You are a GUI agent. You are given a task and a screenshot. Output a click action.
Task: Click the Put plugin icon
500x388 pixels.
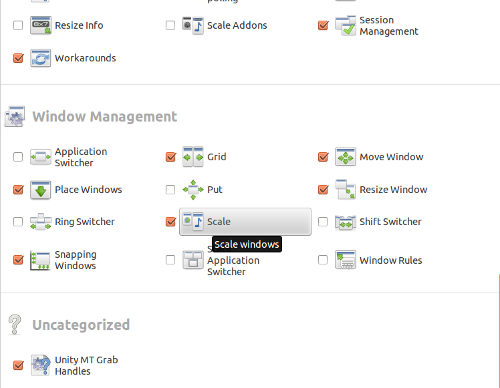[x=193, y=190]
